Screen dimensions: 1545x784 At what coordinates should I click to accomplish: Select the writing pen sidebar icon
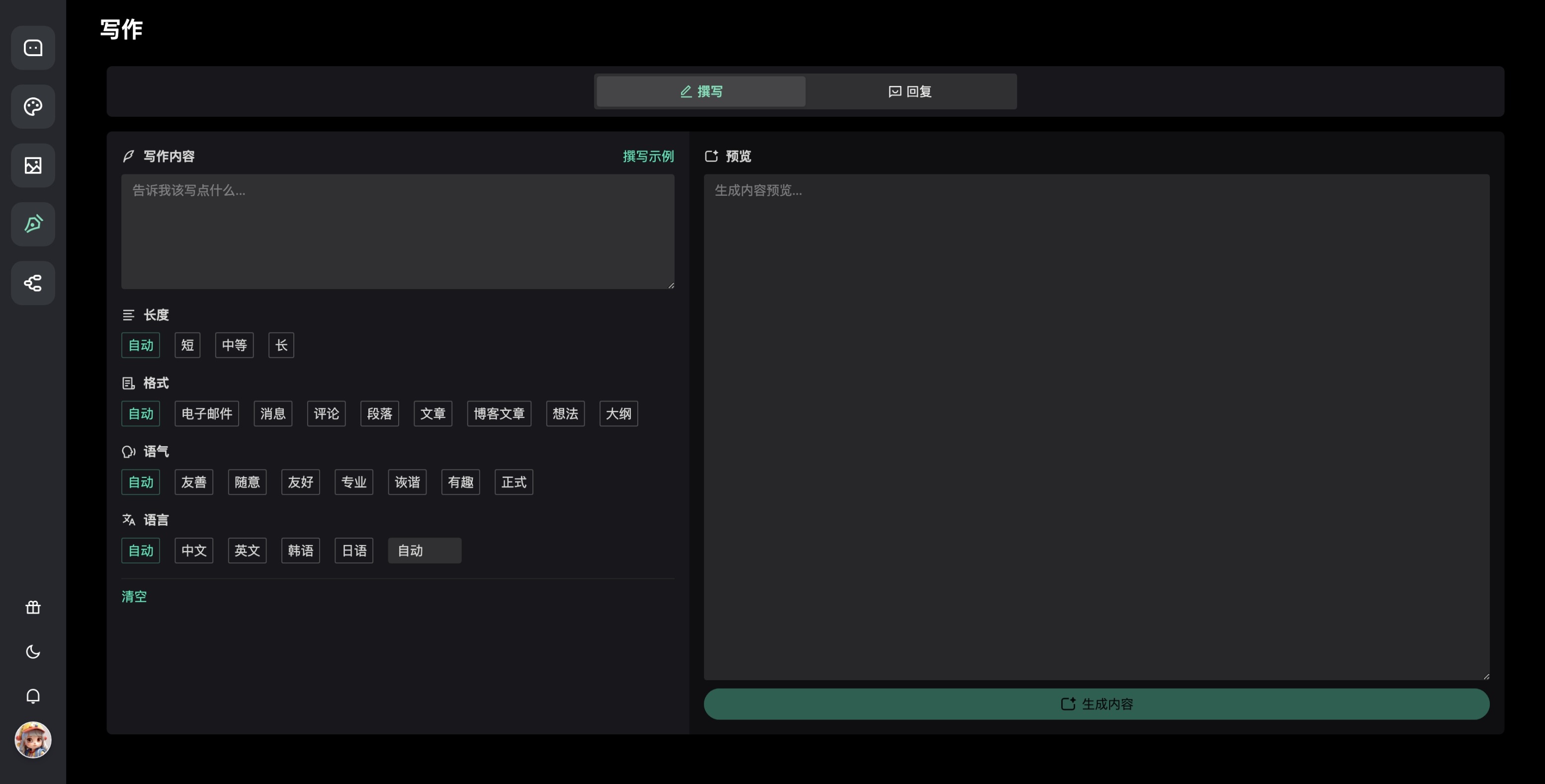pyautogui.click(x=33, y=224)
